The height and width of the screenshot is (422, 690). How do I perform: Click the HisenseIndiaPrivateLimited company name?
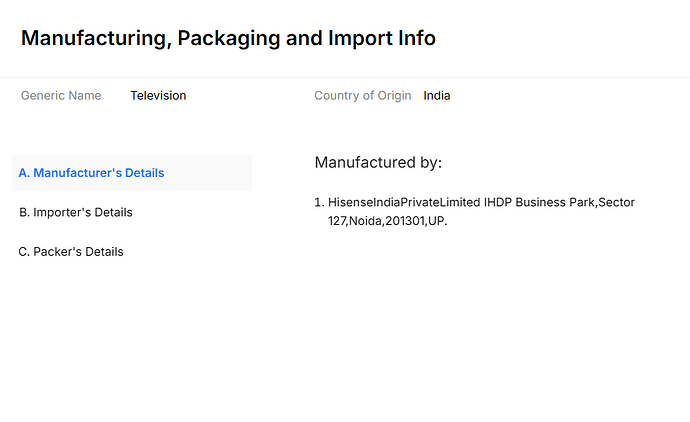pyautogui.click(x=404, y=202)
